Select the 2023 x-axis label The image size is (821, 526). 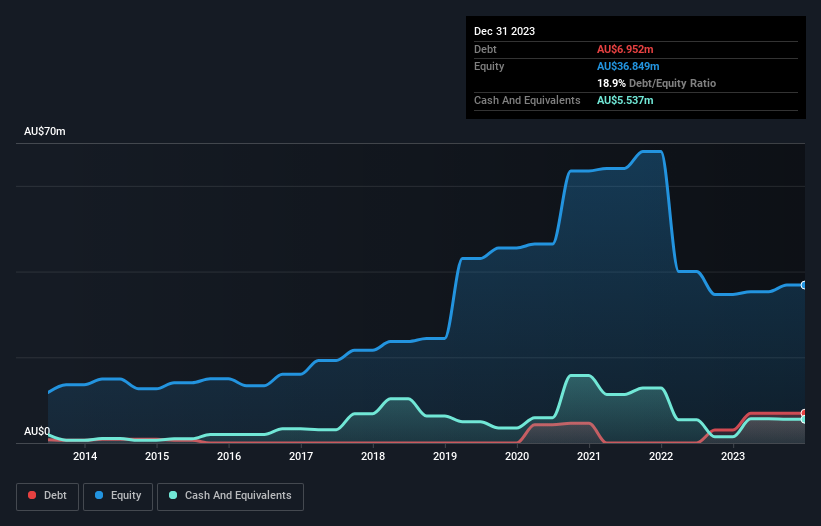click(733, 456)
